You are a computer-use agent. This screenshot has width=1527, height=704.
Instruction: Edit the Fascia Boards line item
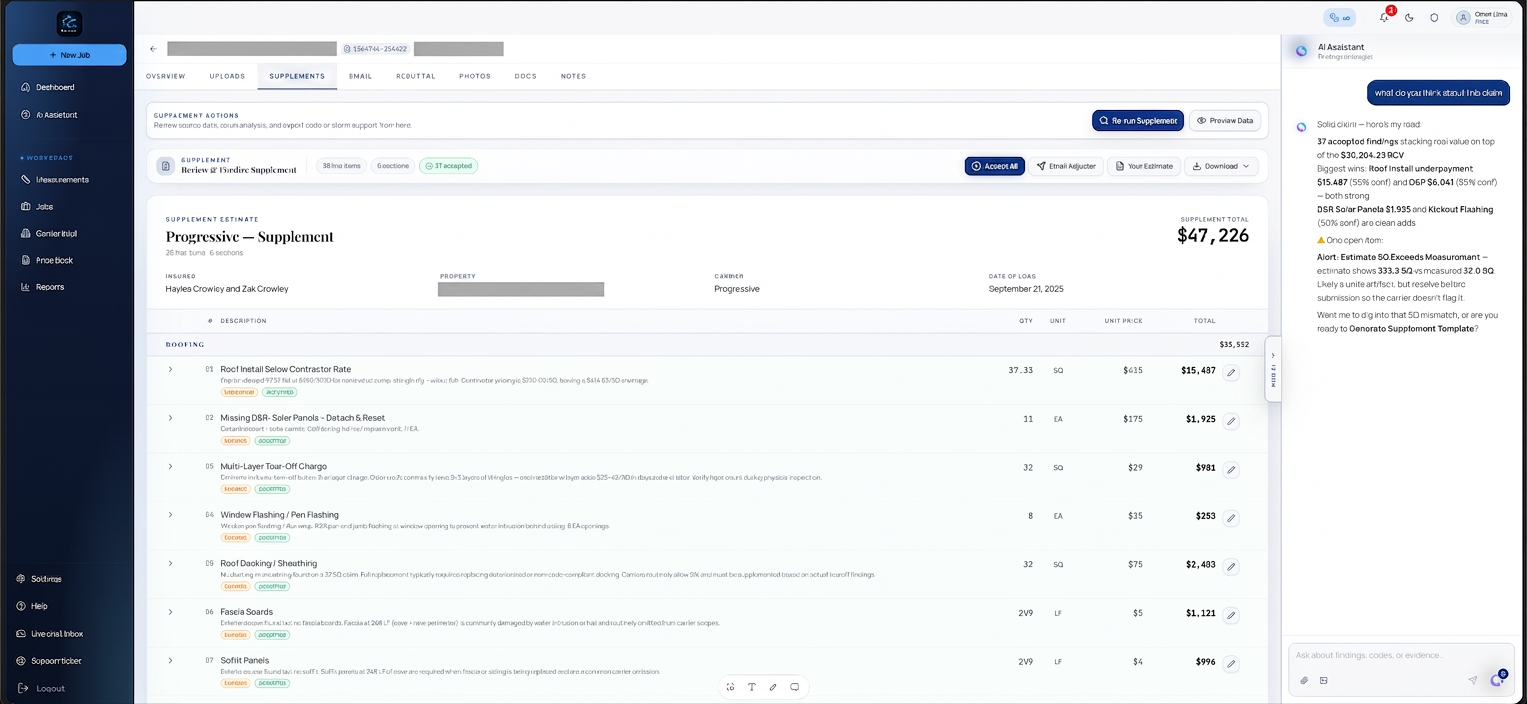tap(1231, 615)
